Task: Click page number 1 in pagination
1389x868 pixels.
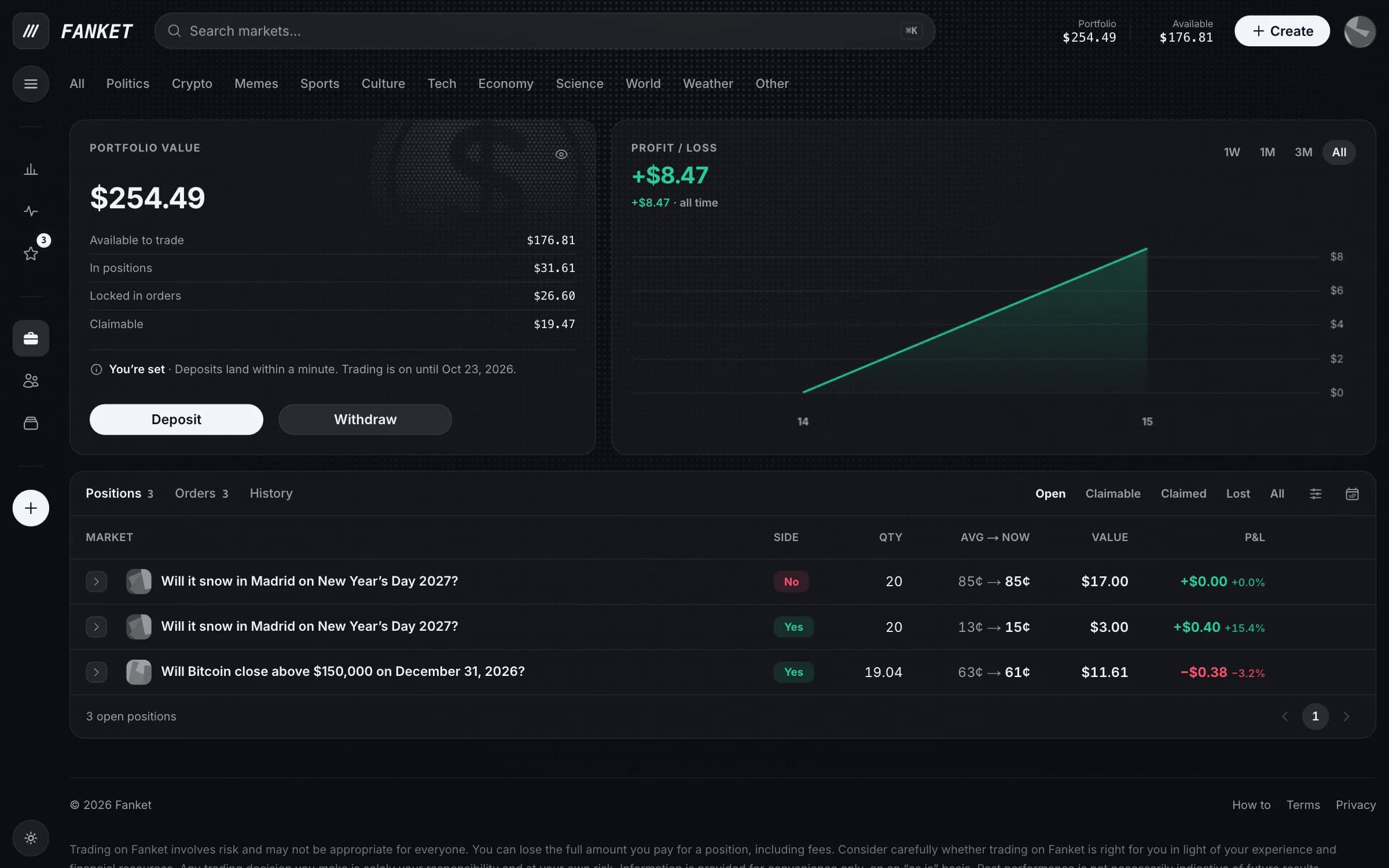Action: [1315, 716]
